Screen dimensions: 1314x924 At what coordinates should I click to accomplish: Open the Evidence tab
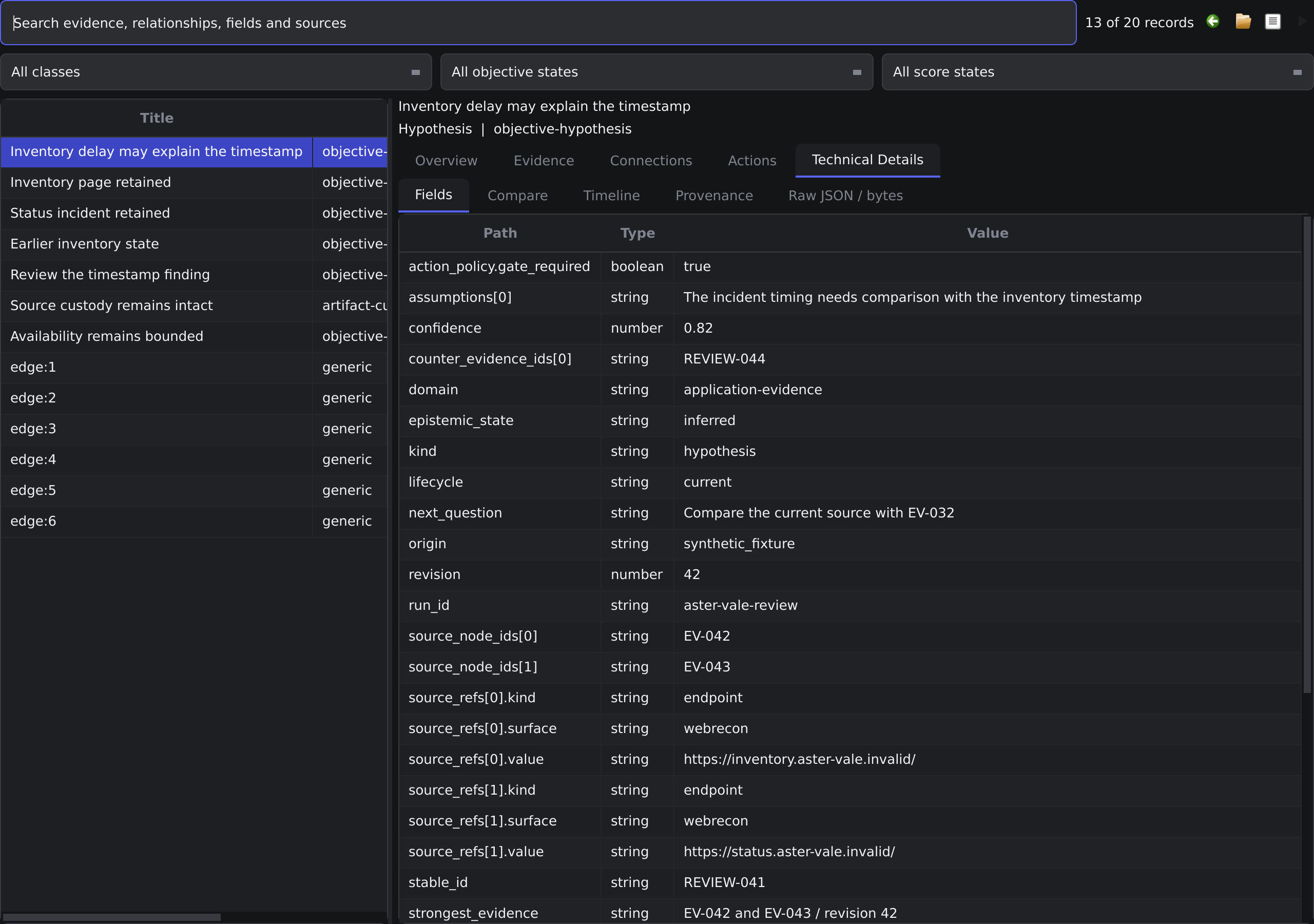point(544,161)
